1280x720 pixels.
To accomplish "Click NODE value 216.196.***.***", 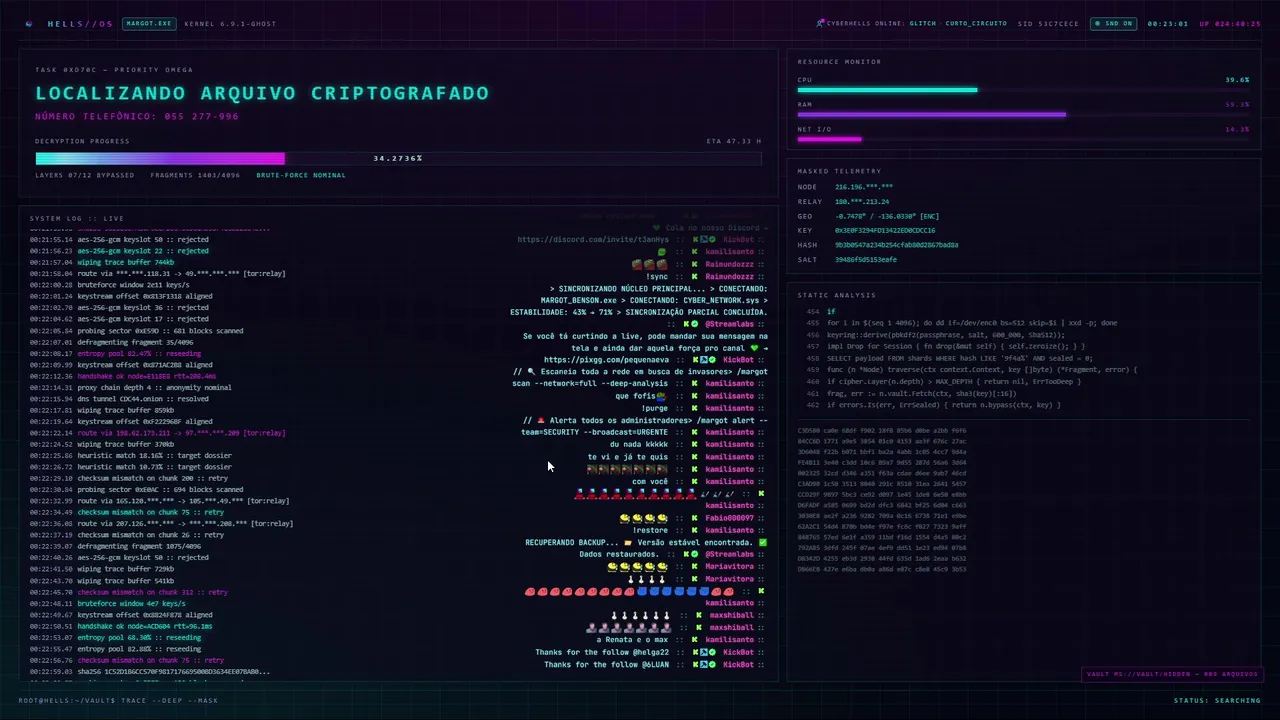I will [864, 187].
